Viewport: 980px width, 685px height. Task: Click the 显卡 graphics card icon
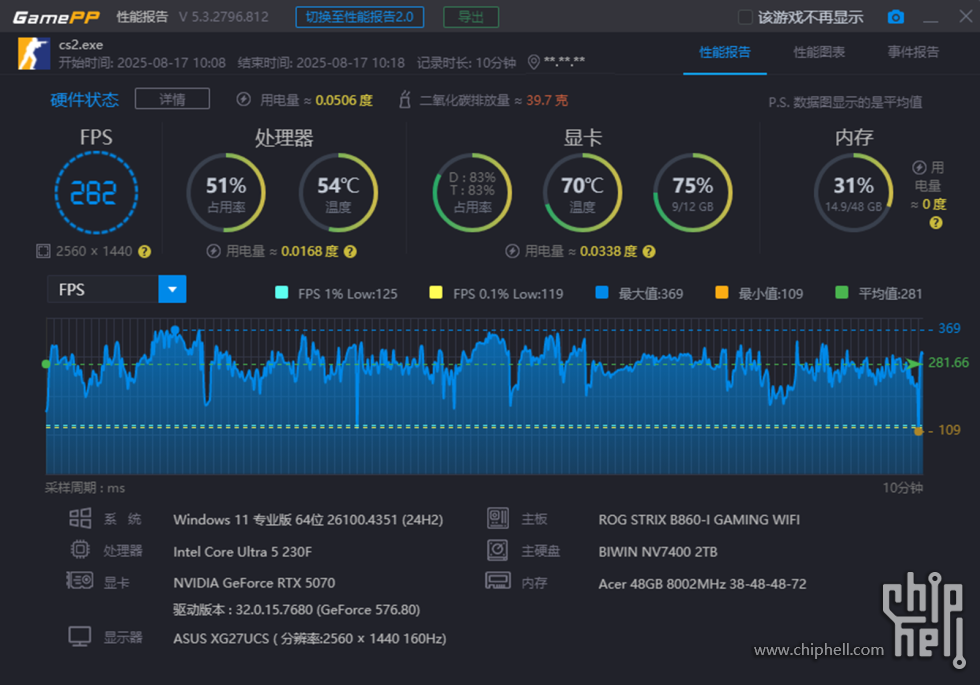tap(80, 581)
